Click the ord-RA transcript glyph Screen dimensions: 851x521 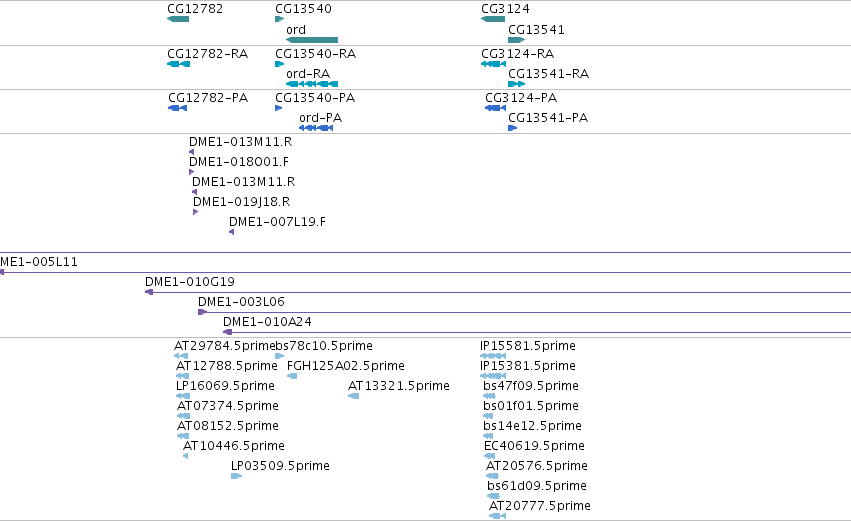(x=312, y=84)
